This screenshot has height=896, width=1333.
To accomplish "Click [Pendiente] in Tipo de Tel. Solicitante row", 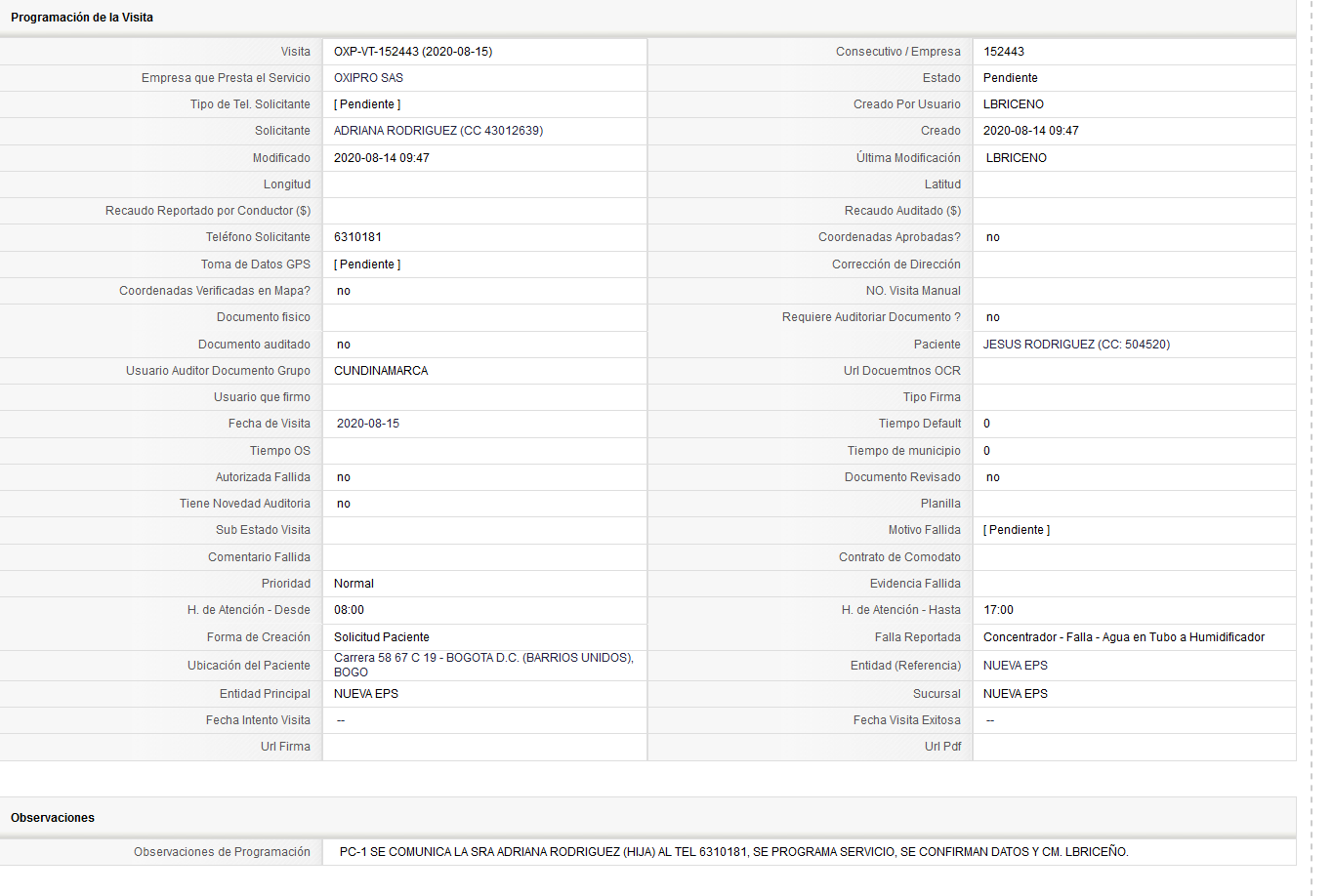I will (x=367, y=104).
